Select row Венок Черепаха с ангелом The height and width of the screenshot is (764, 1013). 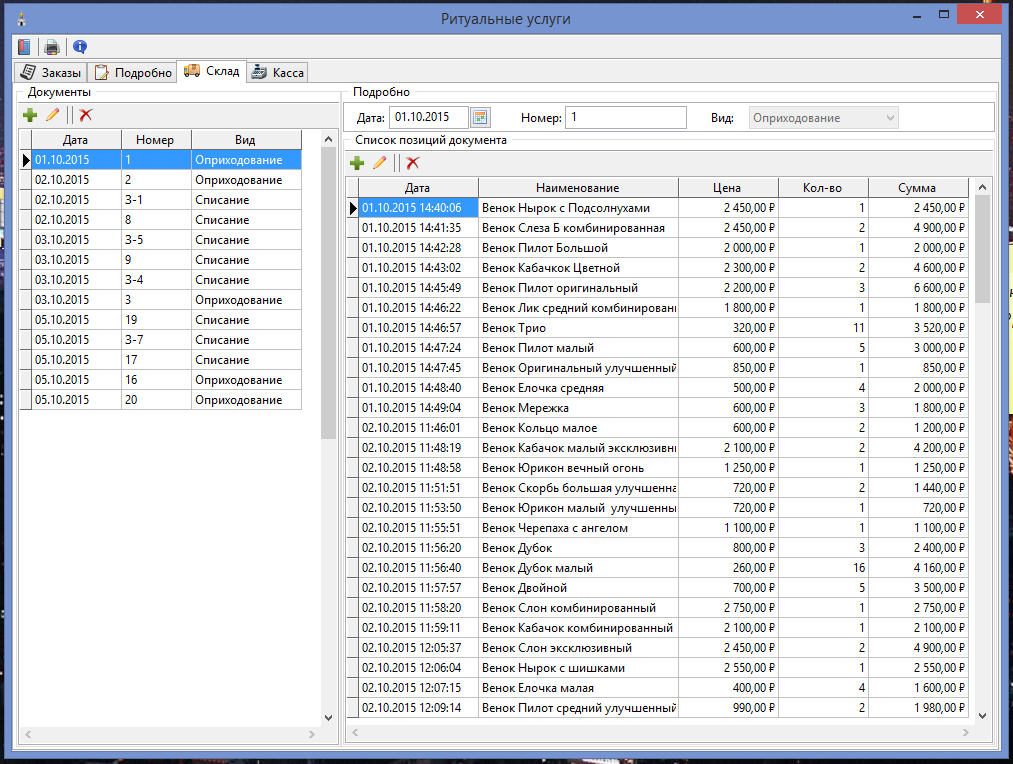point(658,528)
